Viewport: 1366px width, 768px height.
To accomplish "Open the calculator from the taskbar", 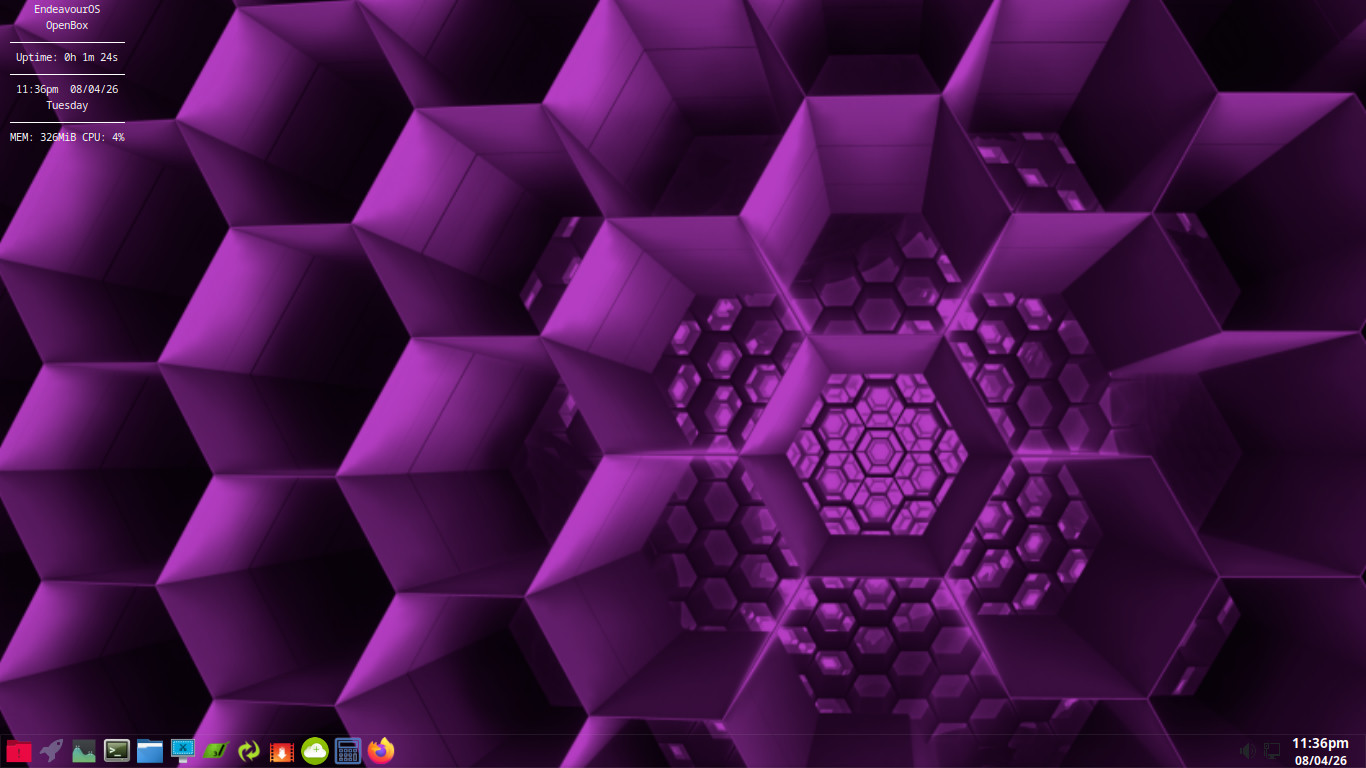I will [x=348, y=750].
